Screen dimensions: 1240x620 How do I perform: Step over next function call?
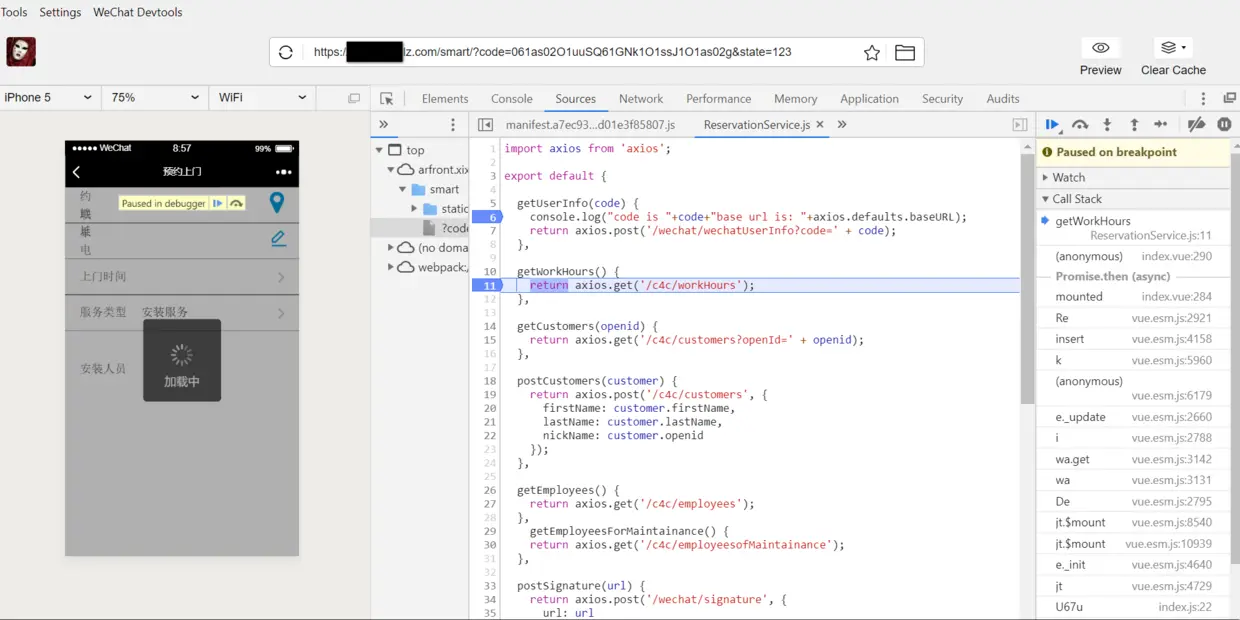[1080, 125]
